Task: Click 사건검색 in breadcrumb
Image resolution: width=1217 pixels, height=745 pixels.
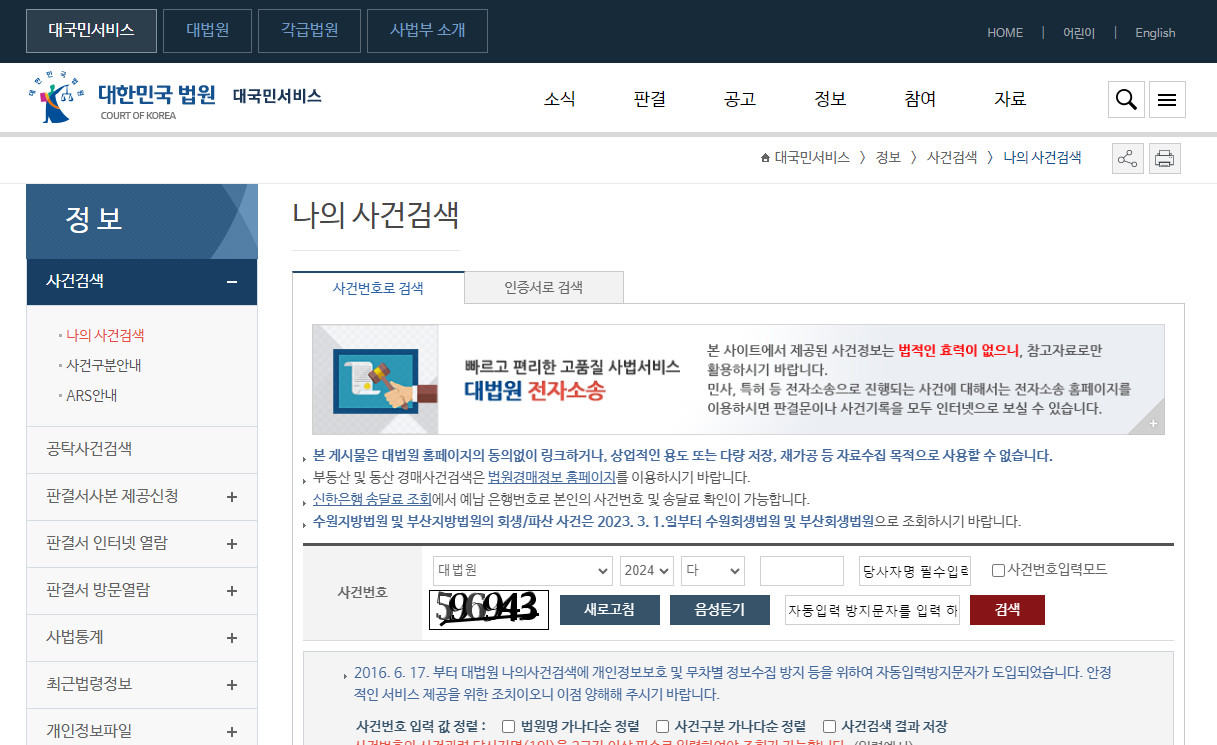Action: click(x=952, y=158)
